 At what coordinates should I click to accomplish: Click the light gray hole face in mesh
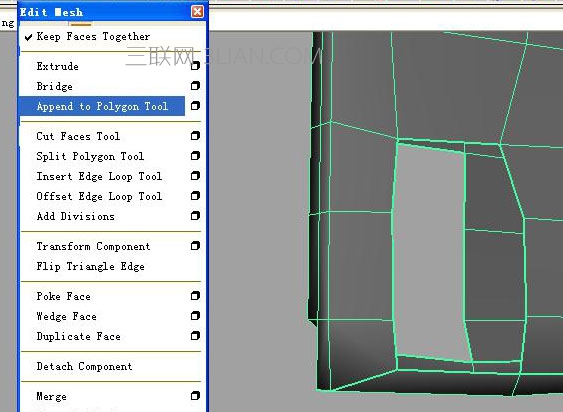click(430, 251)
